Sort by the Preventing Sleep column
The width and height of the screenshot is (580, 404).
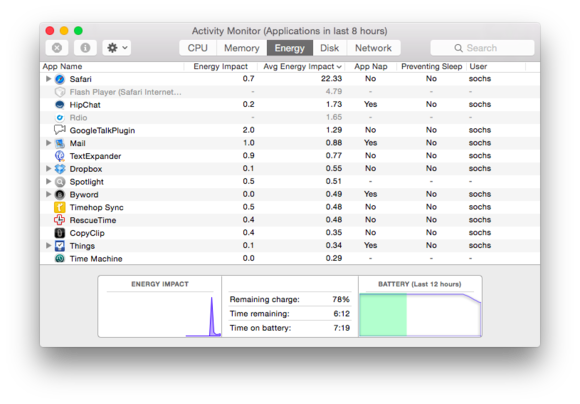pyautogui.click(x=432, y=67)
